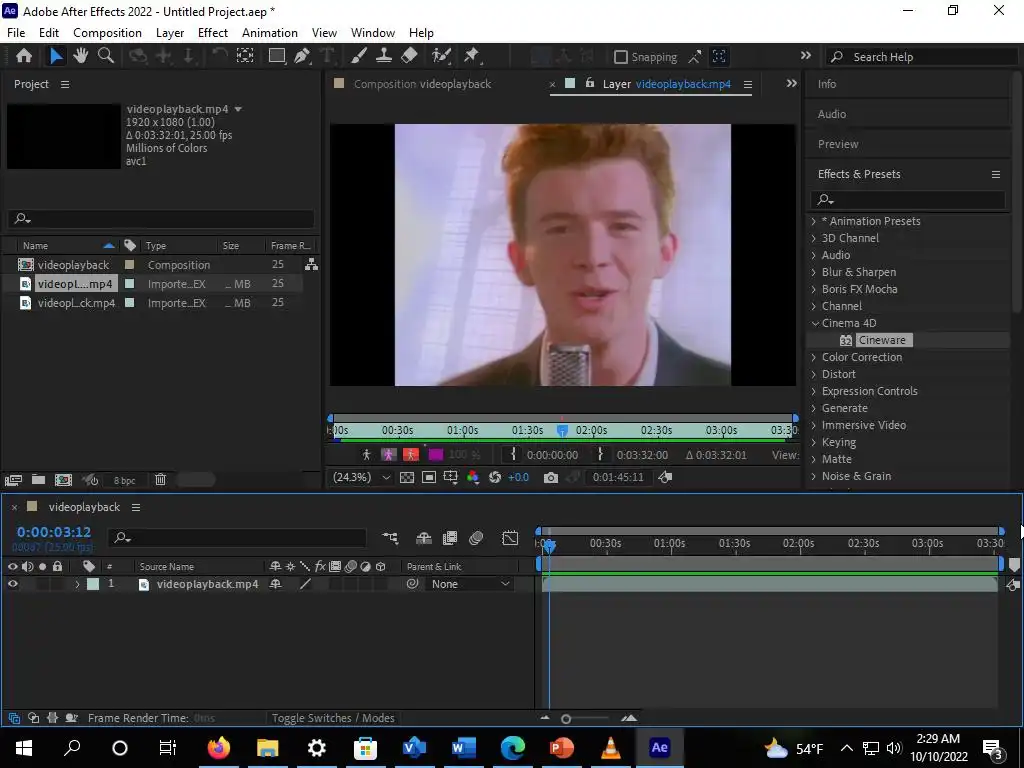Create a new composition from Project panel footer

point(63,480)
